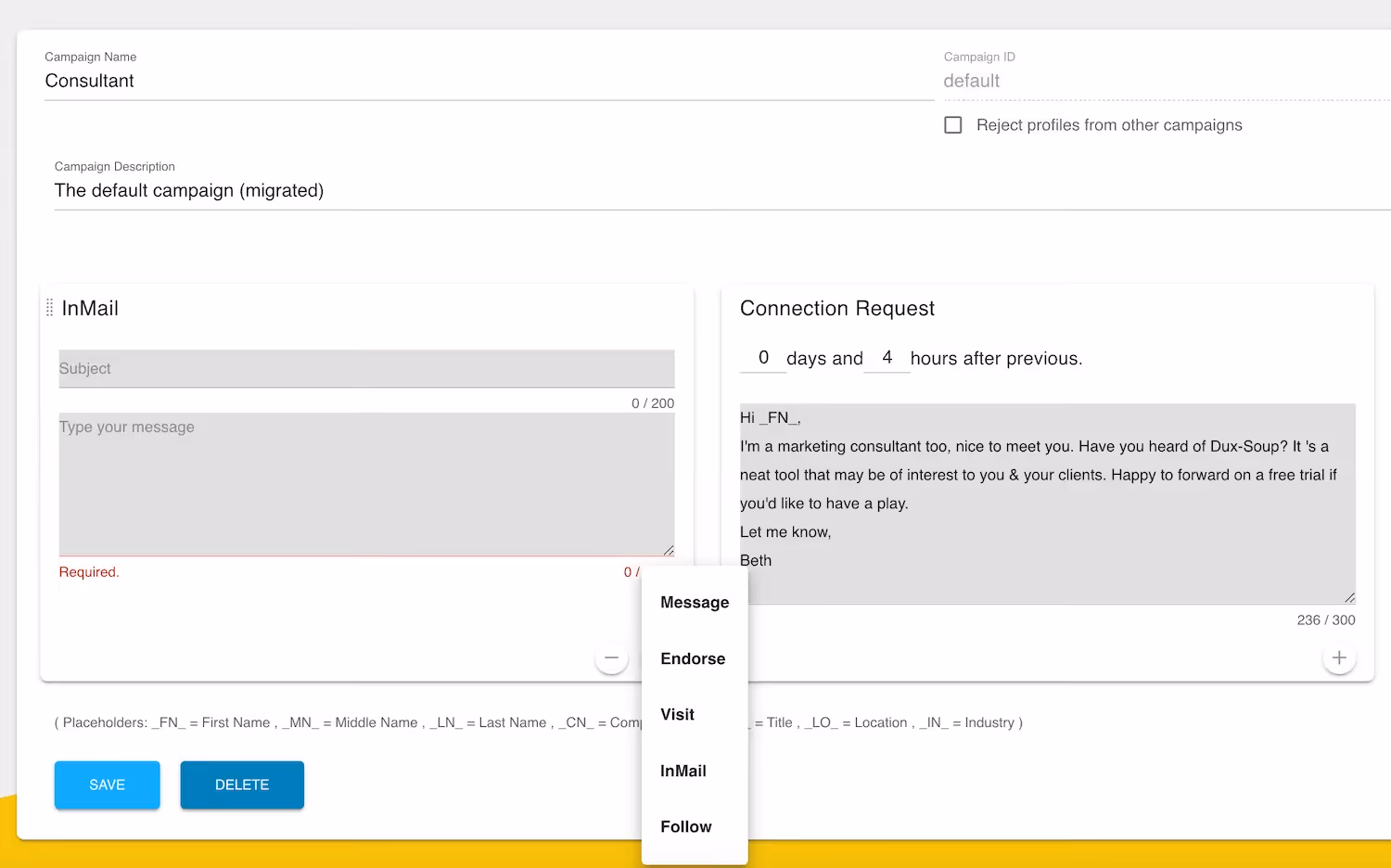Choose Follow from the action menu
1391x868 pixels.
click(x=695, y=826)
